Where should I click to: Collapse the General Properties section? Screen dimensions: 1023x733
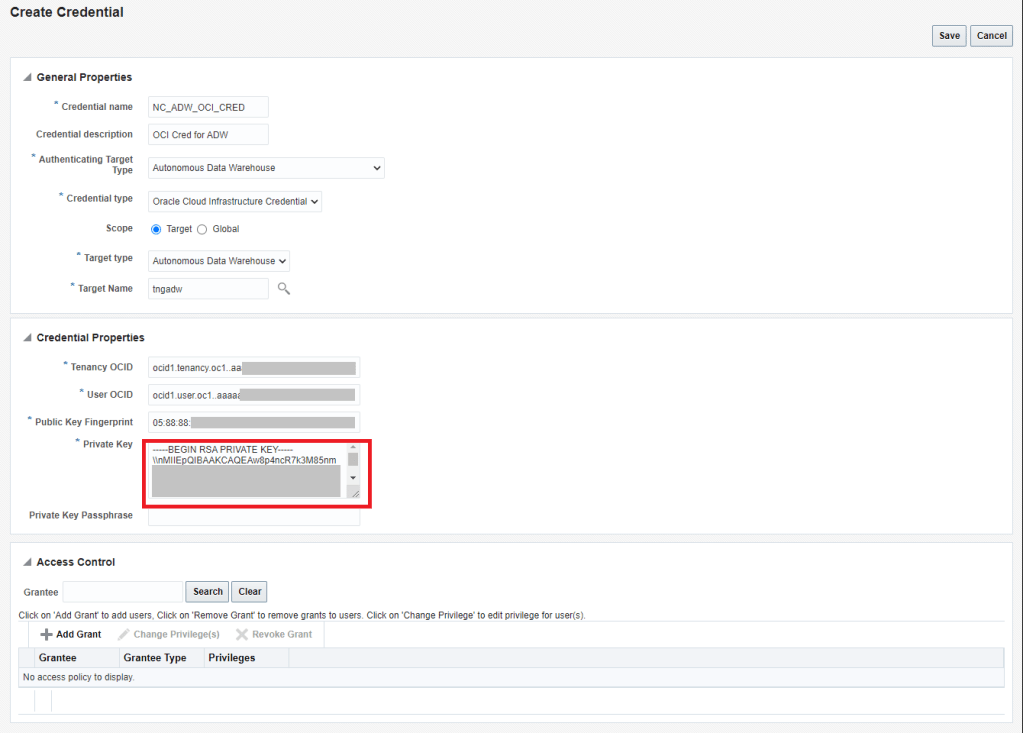click(x=27, y=78)
